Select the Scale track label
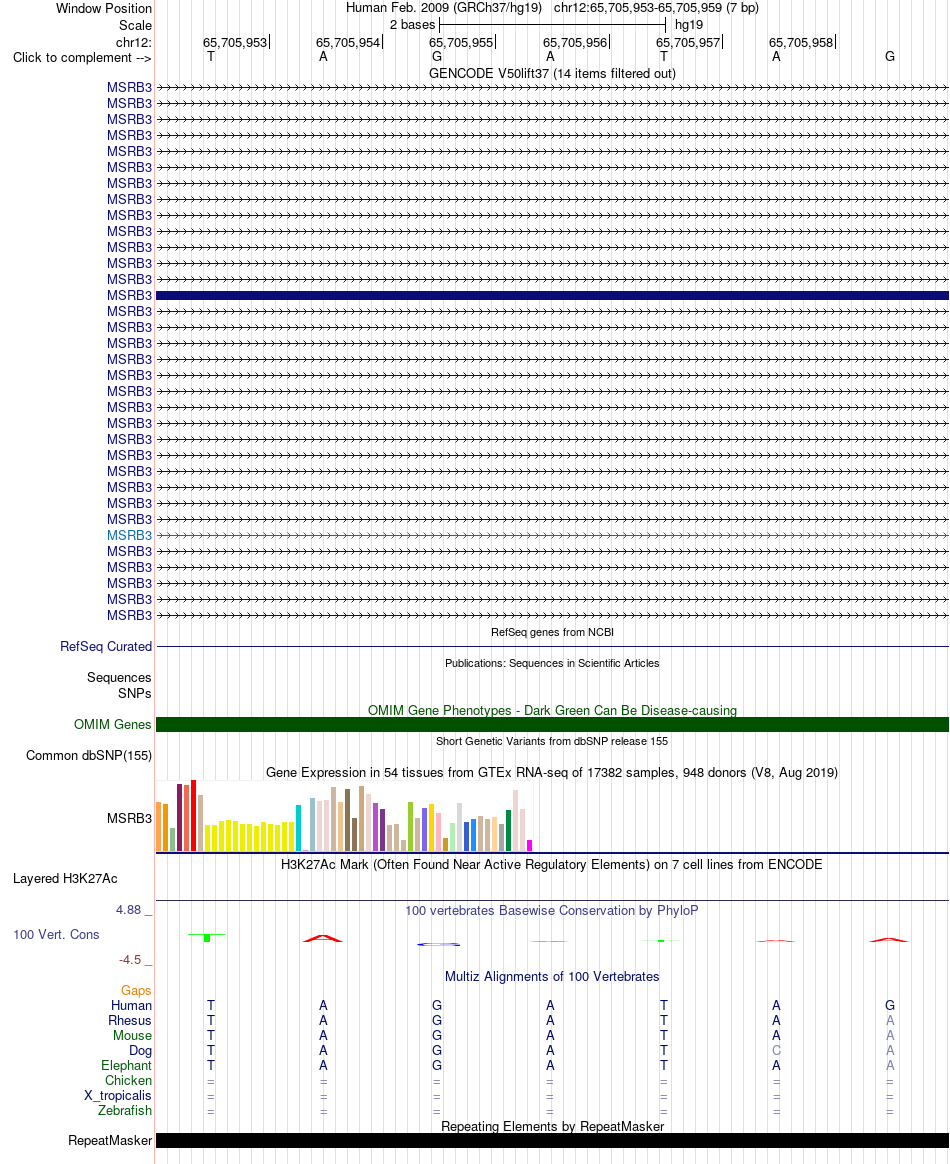The image size is (950, 1164). pos(135,25)
